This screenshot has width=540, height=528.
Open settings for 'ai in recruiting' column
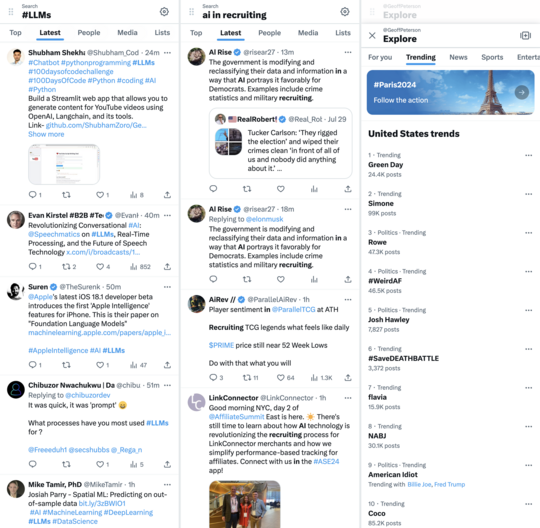coord(345,12)
